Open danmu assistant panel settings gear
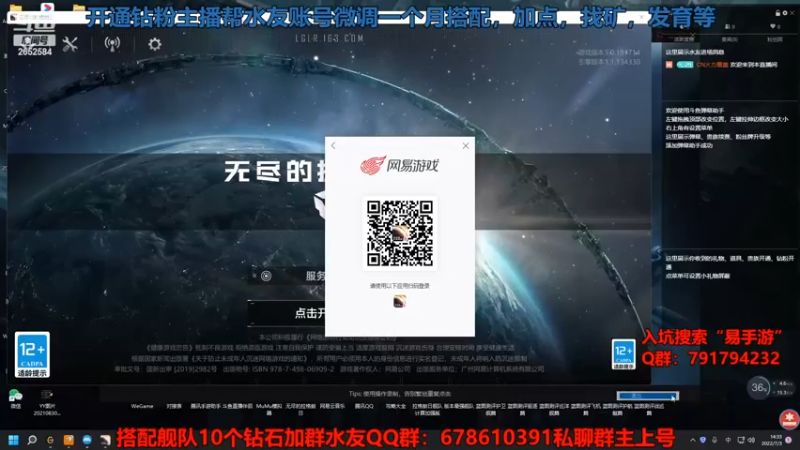 pos(785,13)
